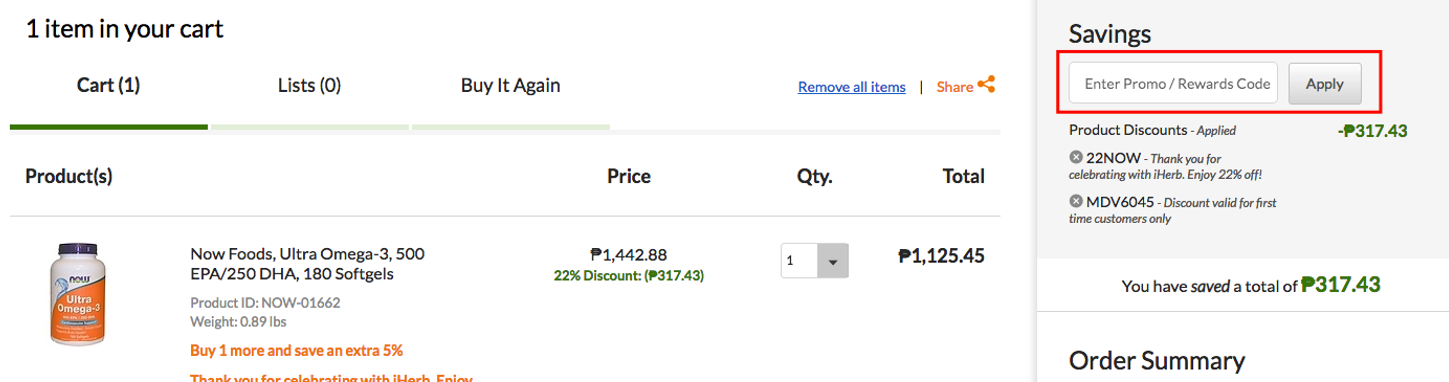
Task: Click the Buy 1 more and save 5% offer
Action: click(x=296, y=351)
